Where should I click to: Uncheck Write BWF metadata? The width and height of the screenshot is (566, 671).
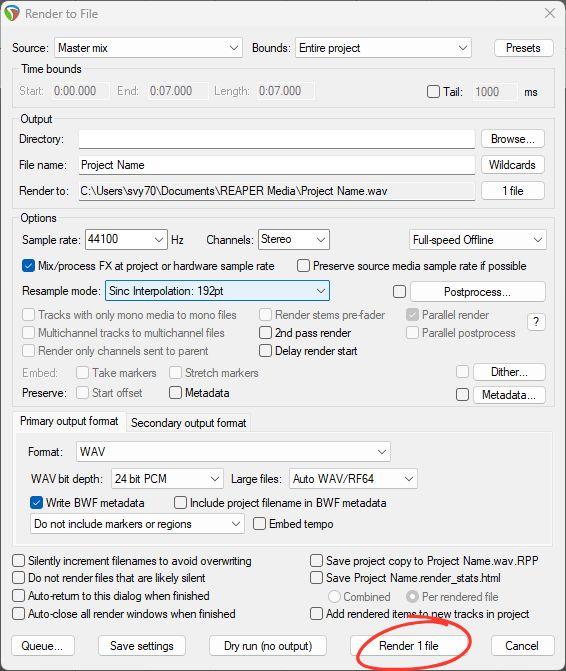click(x=36, y=502)
